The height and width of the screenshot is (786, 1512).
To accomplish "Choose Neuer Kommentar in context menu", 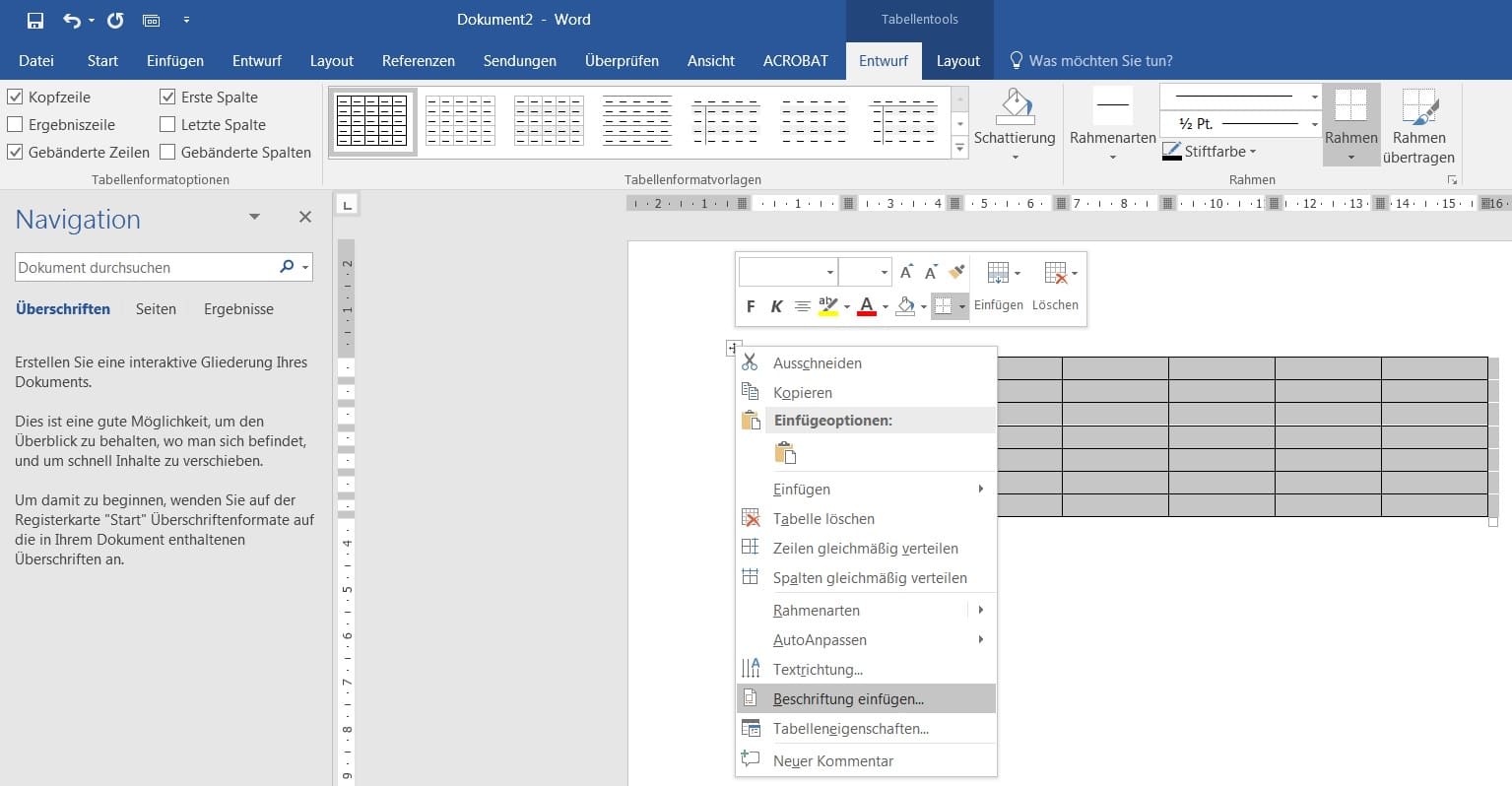I will [867, 760].
